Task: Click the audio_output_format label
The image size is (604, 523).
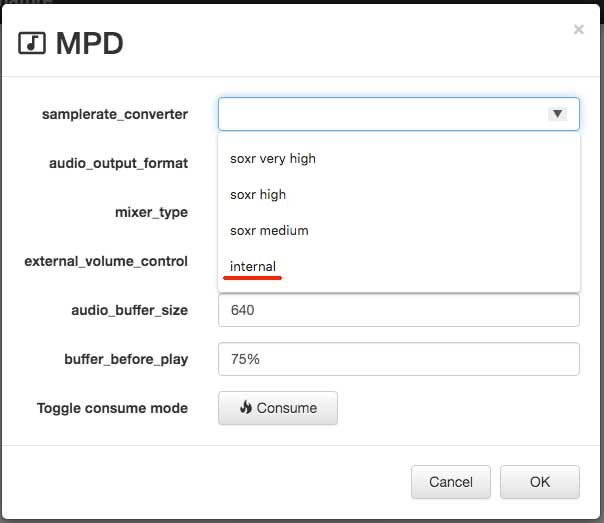Action: tap(118, 163)
